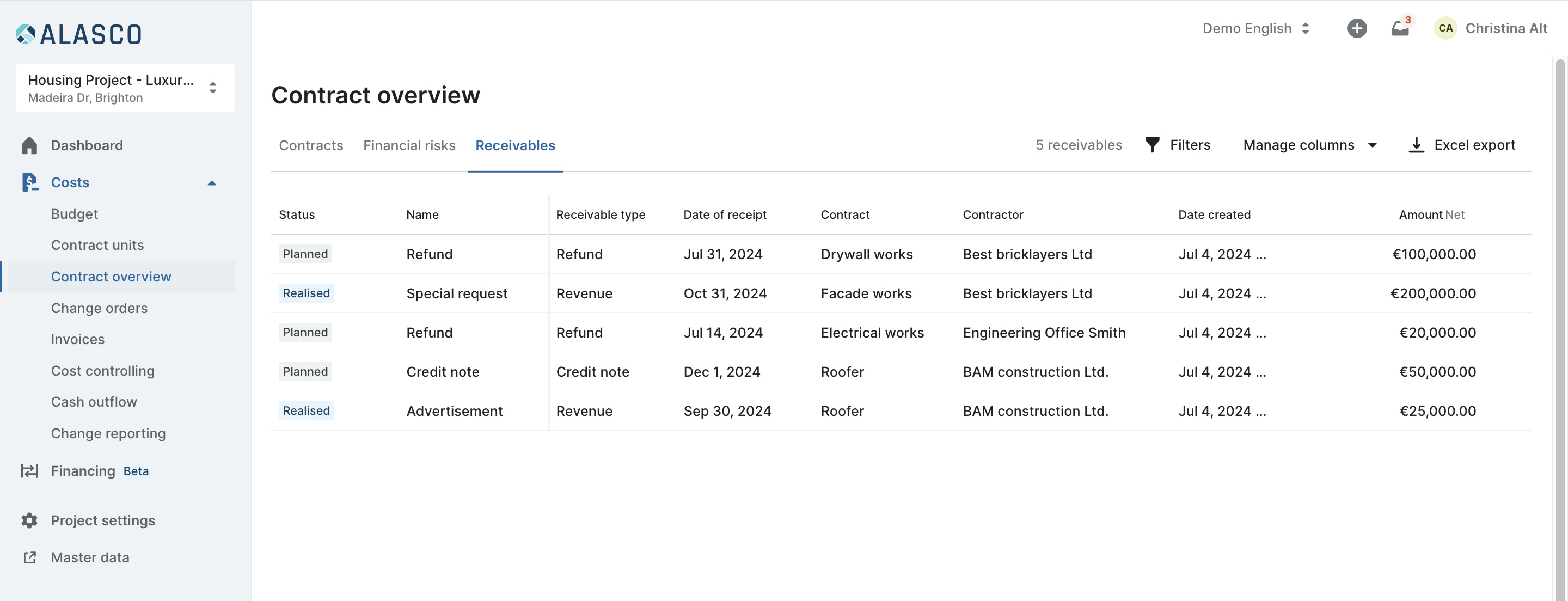
Task: Click Engineering Office Smith contractor cell
Action: [x=1044, y=333]
